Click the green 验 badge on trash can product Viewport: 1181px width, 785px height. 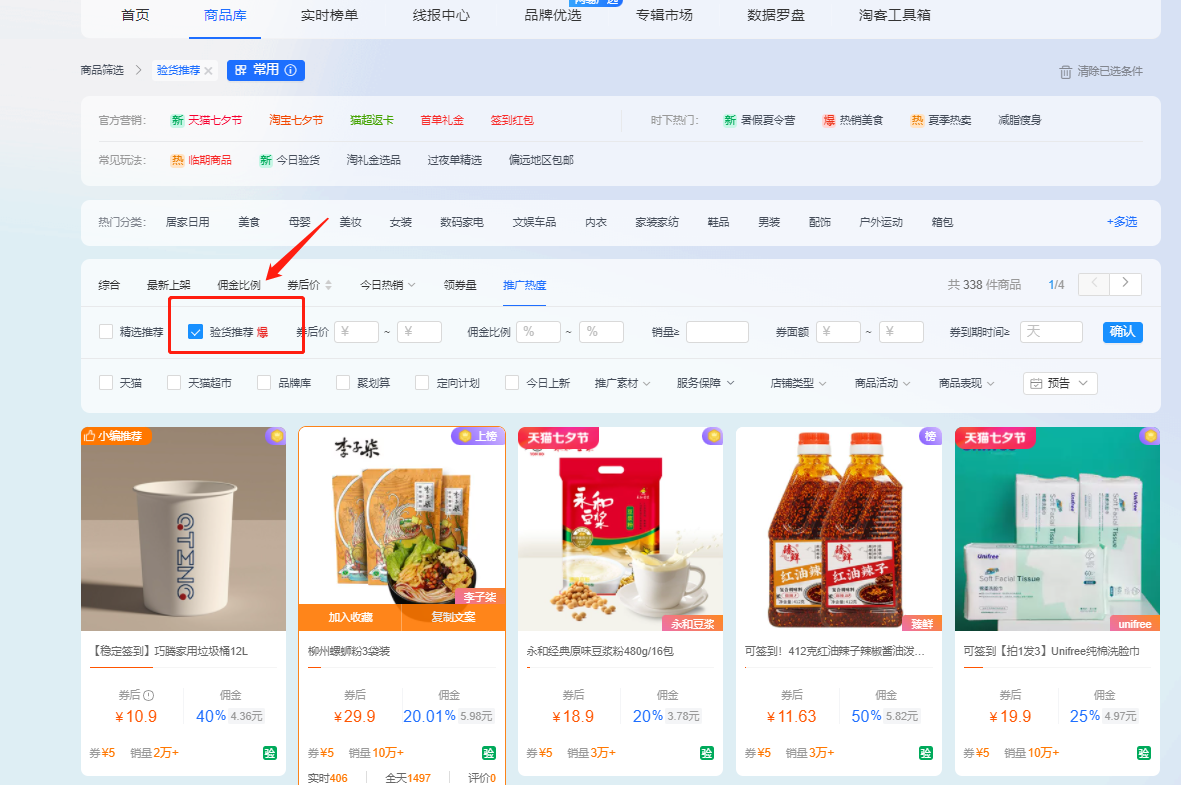[x=270, y=753]
